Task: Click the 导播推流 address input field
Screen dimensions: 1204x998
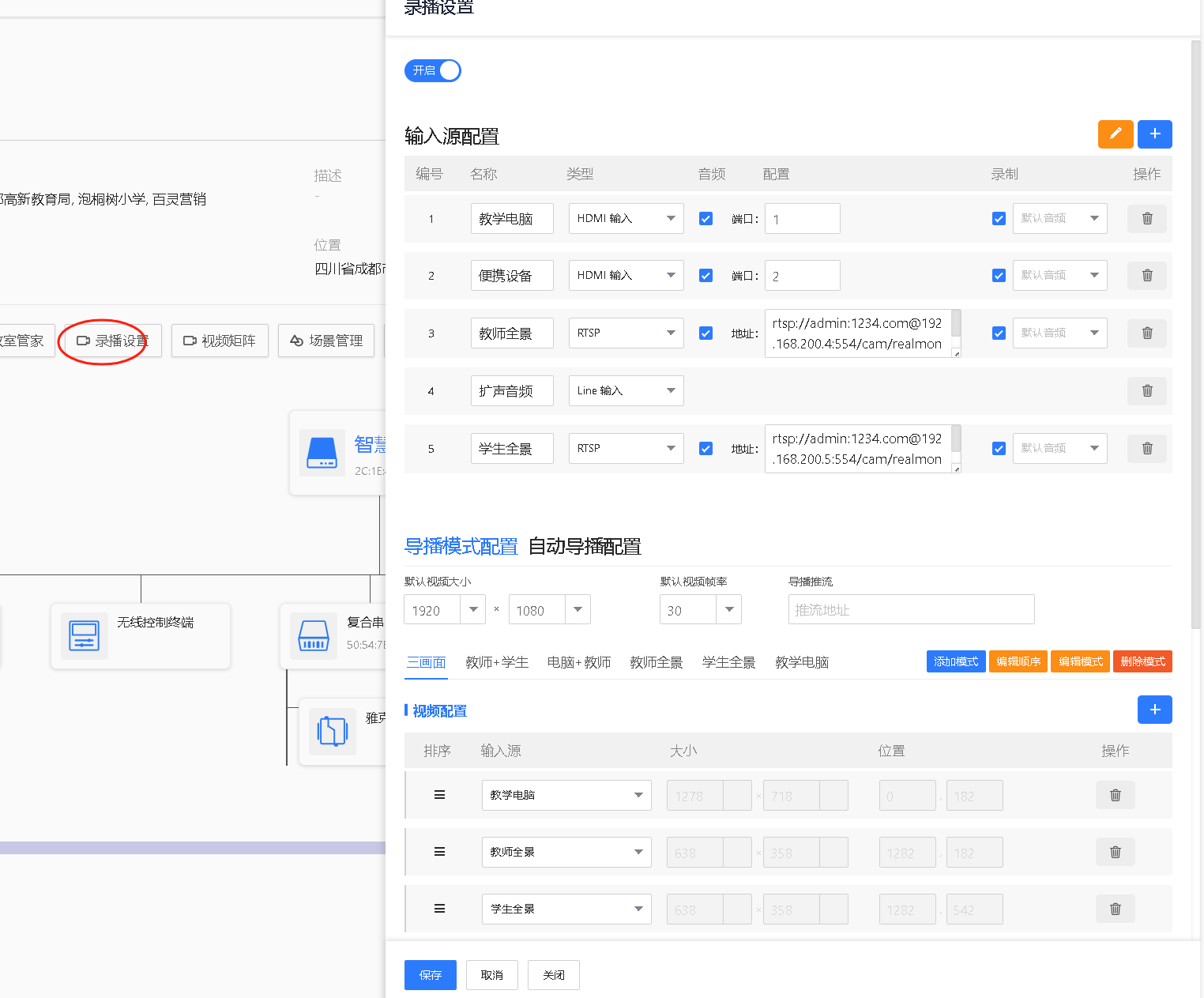Action: (x=910, y=609)
